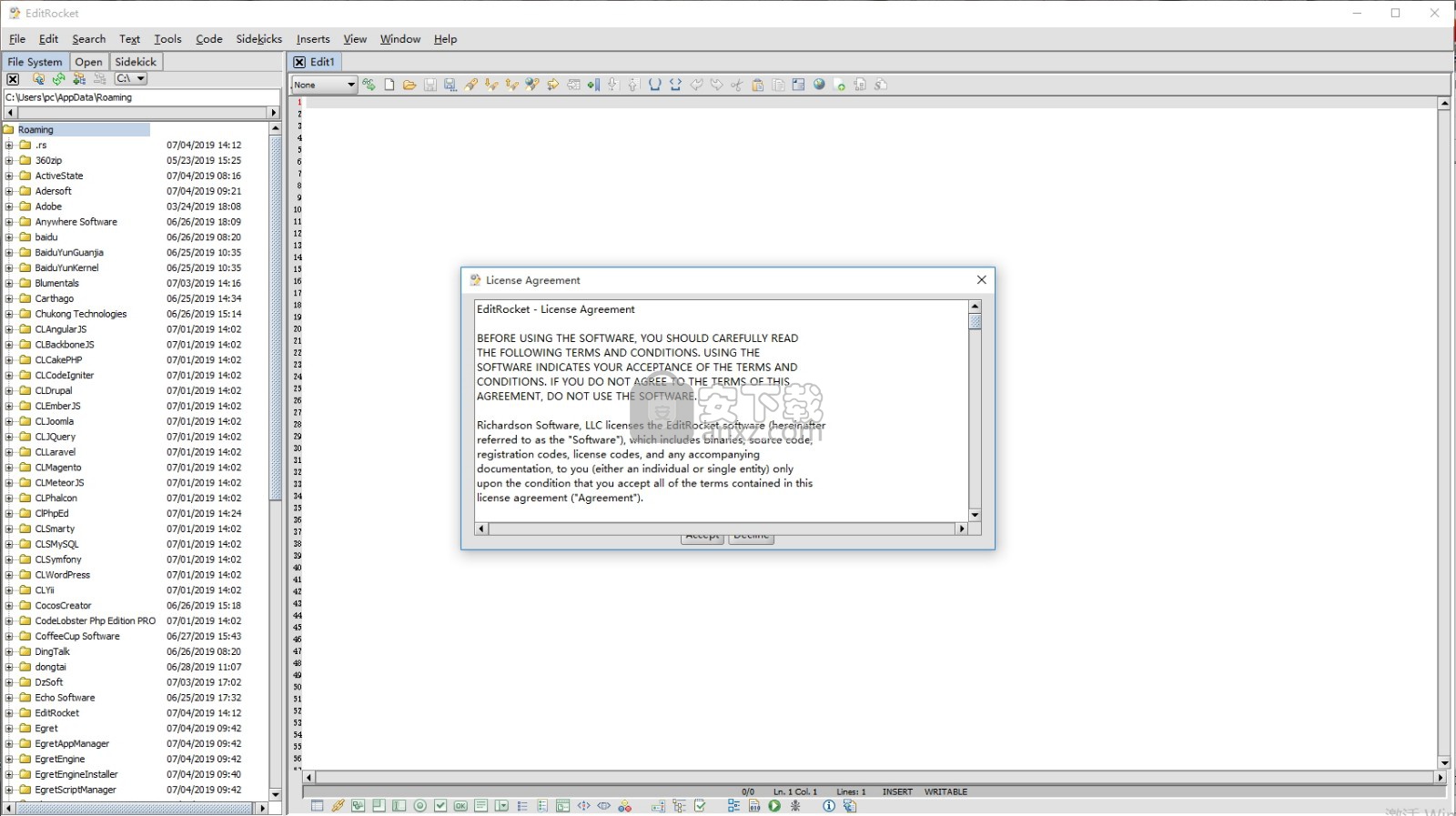
Task: Select the CoffeeCup Software folder
Action: [x=77, y=637]
